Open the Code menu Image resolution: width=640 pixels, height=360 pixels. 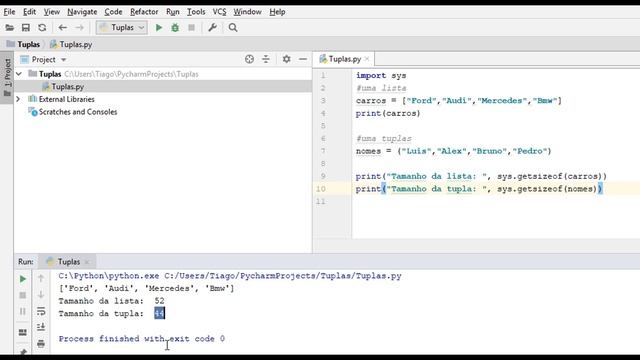(113, 12)
